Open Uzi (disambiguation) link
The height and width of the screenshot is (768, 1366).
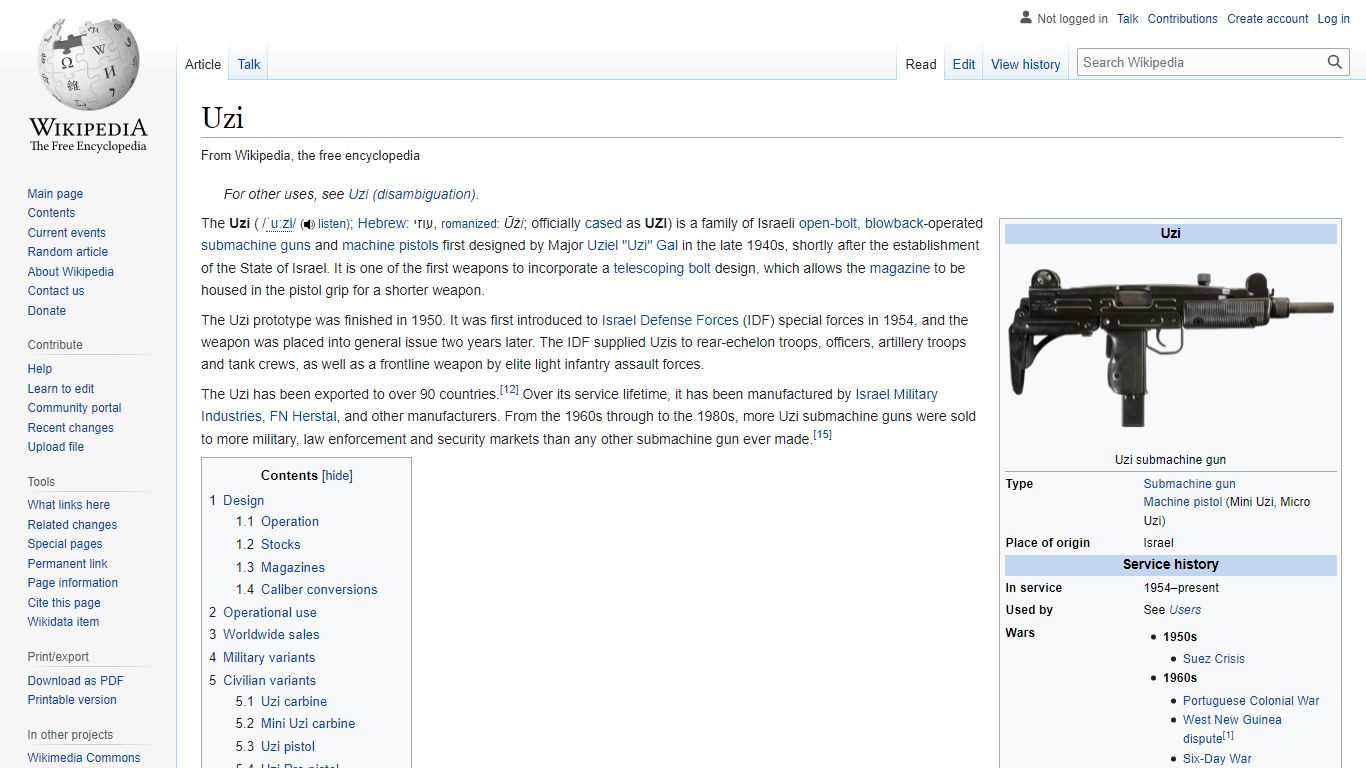tap(412, 194)
